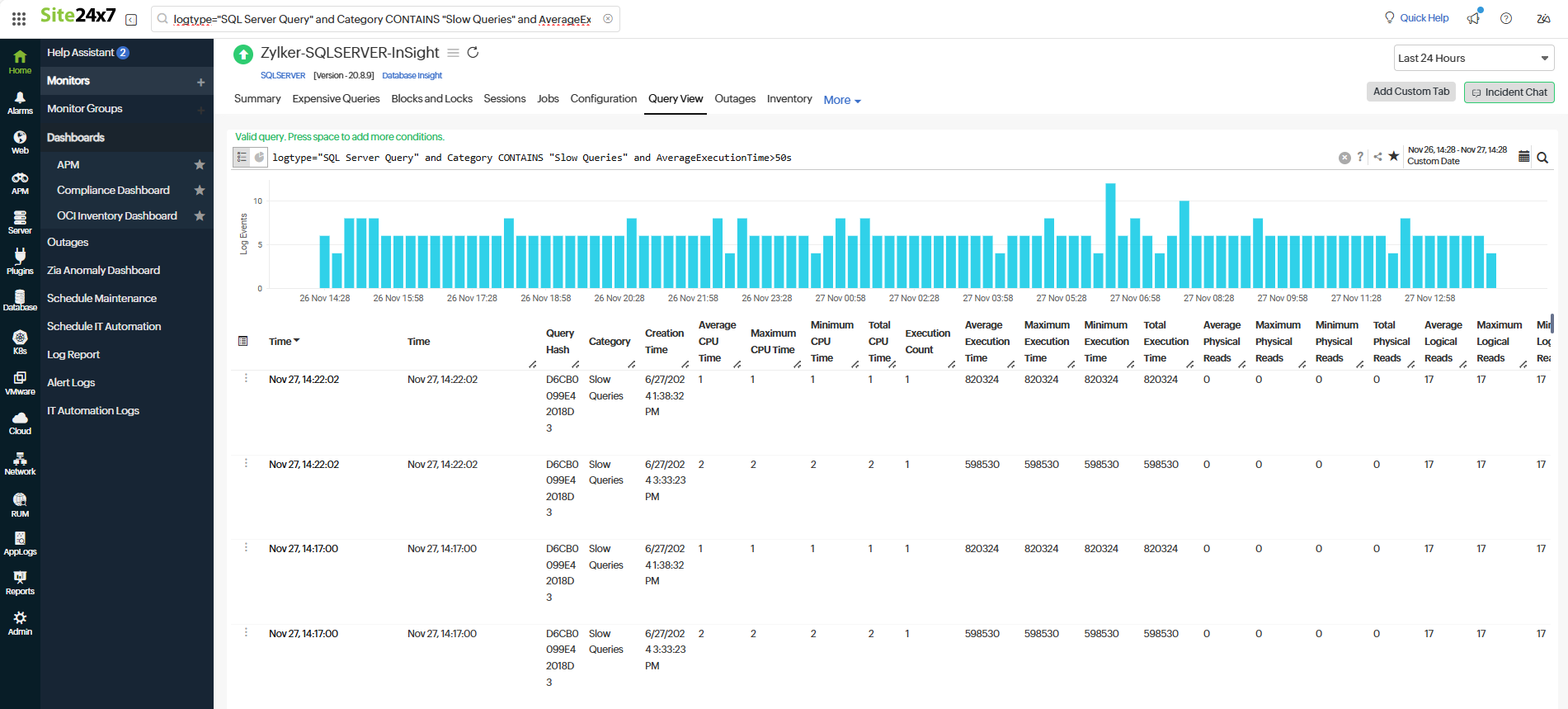Viewport: 1568px width, 709px height.
Task: Open the user profile icon at top right
Action: tap(1543, 18)
